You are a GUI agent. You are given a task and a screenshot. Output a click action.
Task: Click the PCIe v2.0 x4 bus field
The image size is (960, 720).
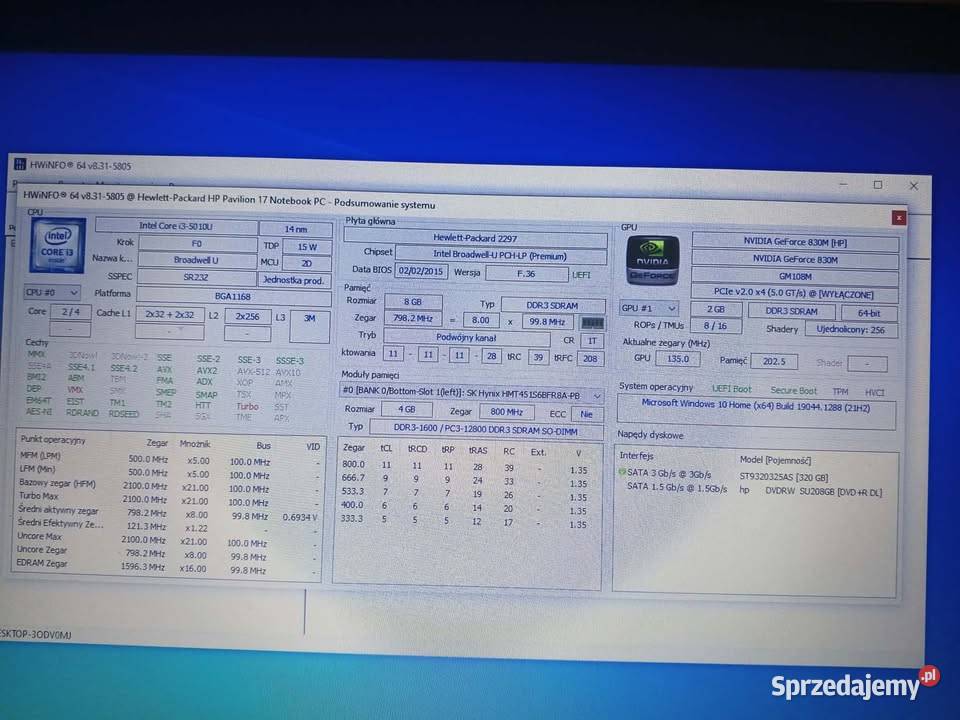(794, 294)
